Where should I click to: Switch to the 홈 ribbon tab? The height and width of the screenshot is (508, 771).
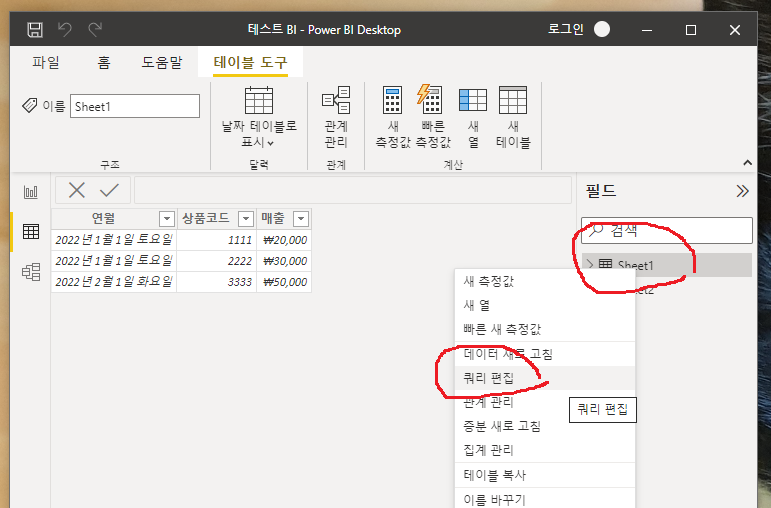[104, 62]
